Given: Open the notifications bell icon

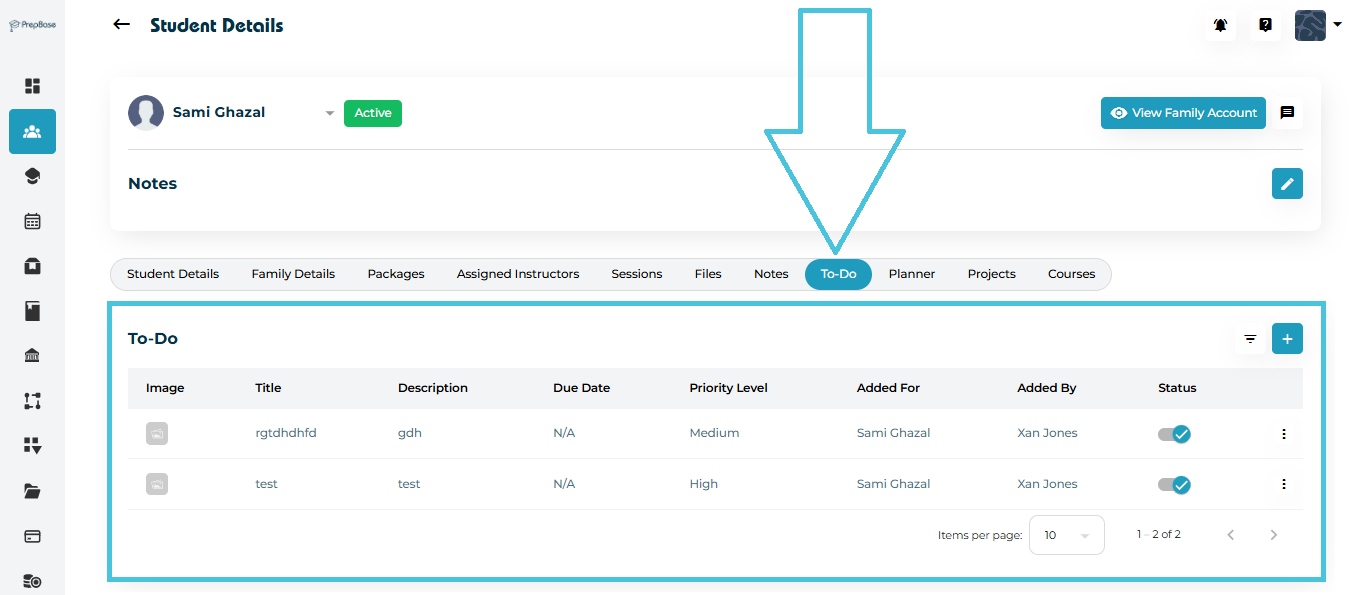Looking at the screenshot, I should [1220, 26].
